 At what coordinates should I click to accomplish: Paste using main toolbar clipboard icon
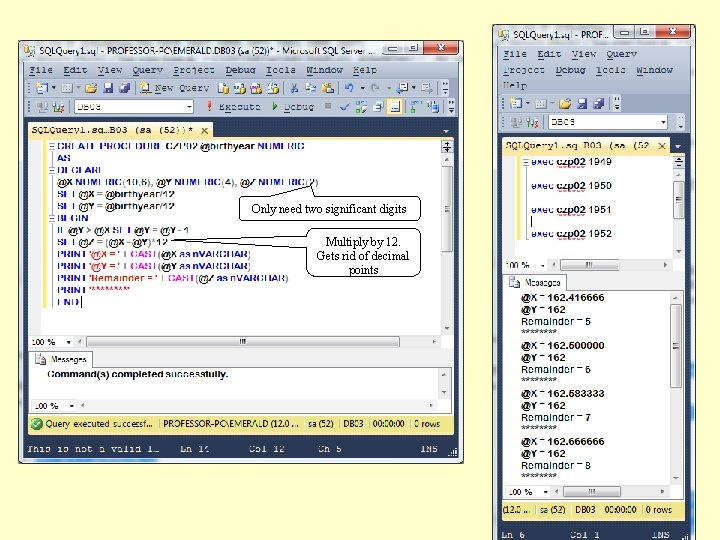(x=328, y=88)
